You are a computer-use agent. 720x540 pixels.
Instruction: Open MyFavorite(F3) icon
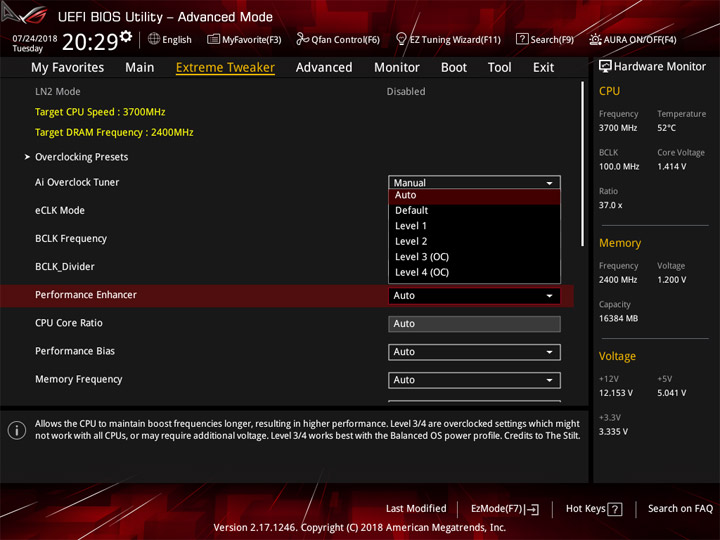213,39
